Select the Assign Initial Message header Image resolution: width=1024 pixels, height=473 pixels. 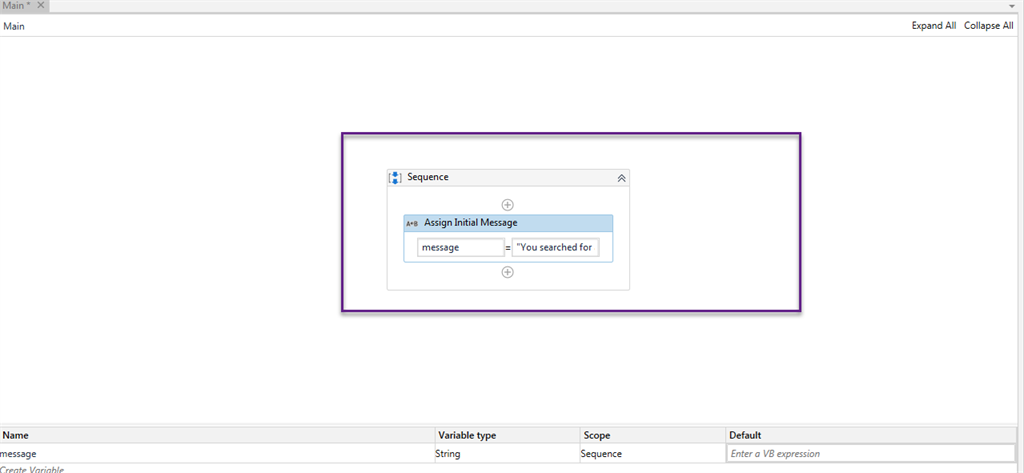tap(508, 223)
